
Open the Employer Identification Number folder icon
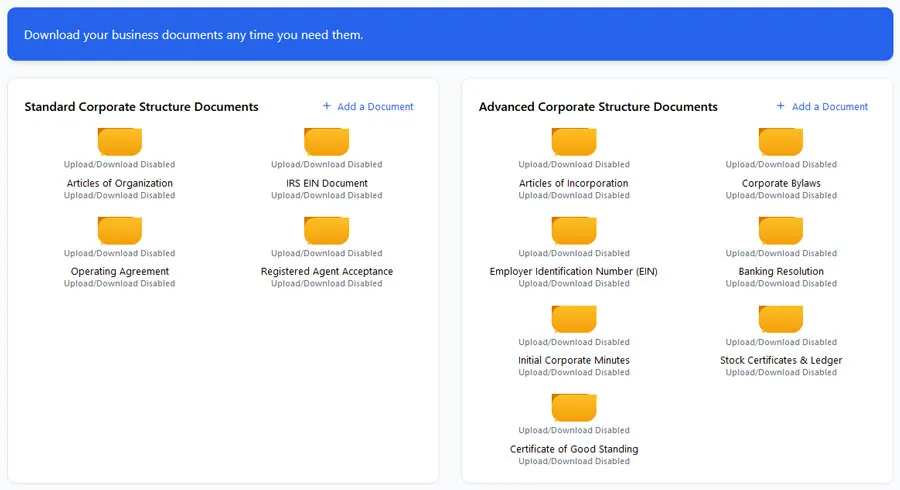pyautogui.click(x=574, y=231)
